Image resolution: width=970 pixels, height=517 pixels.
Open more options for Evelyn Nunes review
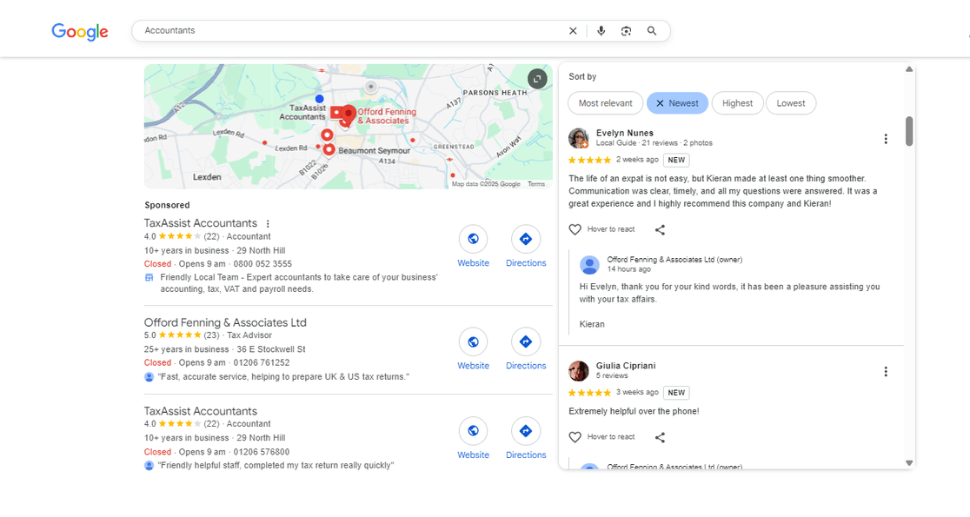(x=886, y=139)
